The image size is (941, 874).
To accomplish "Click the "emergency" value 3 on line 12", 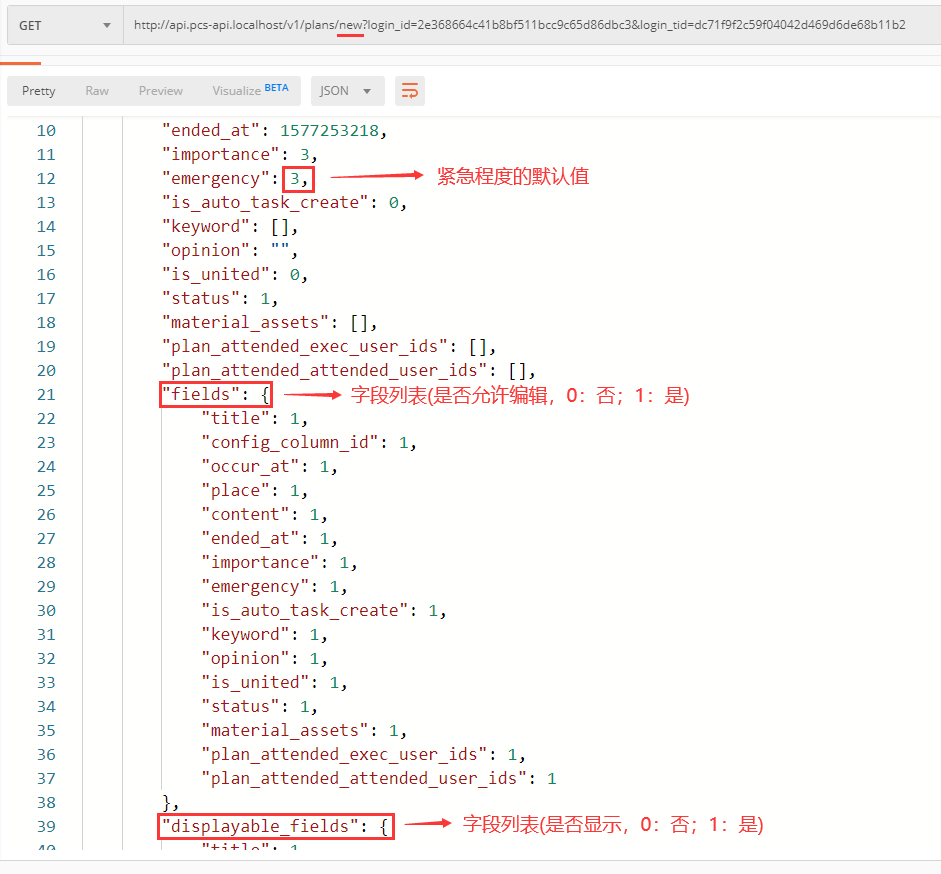I will pyautogui.click(x=295, y=179).
